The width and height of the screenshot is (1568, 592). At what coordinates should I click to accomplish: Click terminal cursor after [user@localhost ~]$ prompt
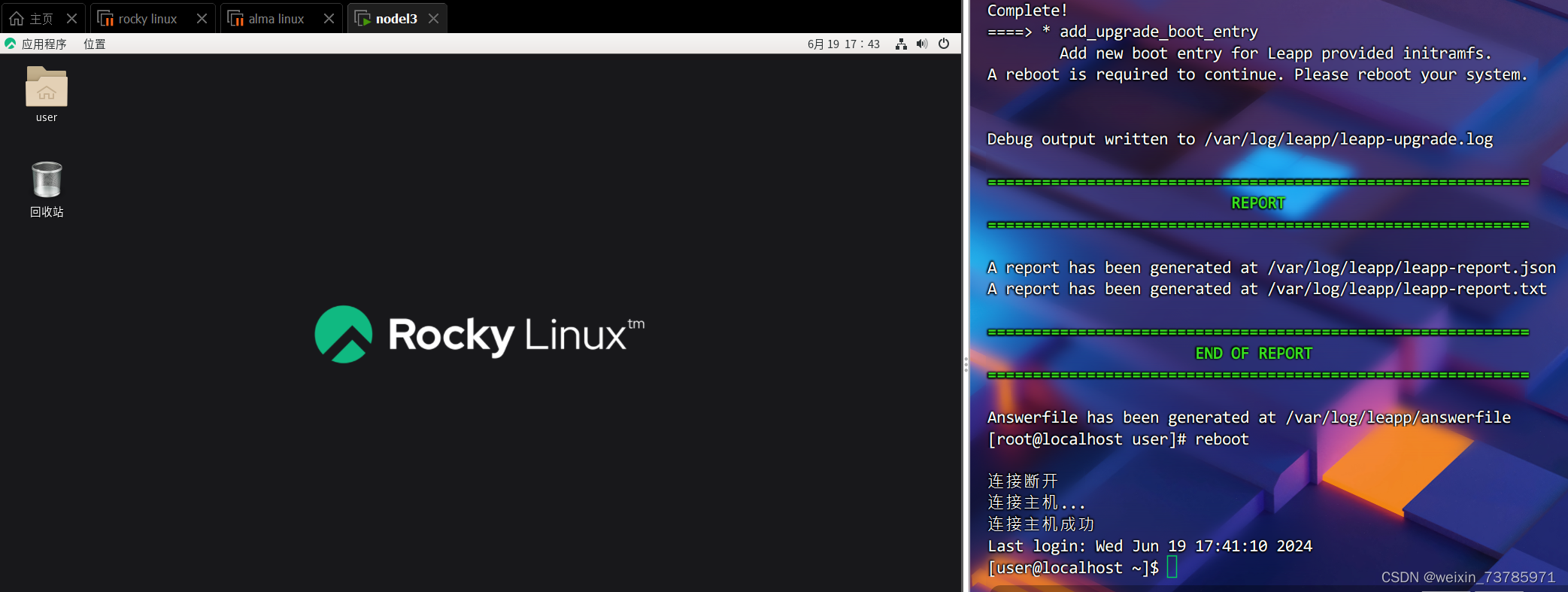[1172, 567]
